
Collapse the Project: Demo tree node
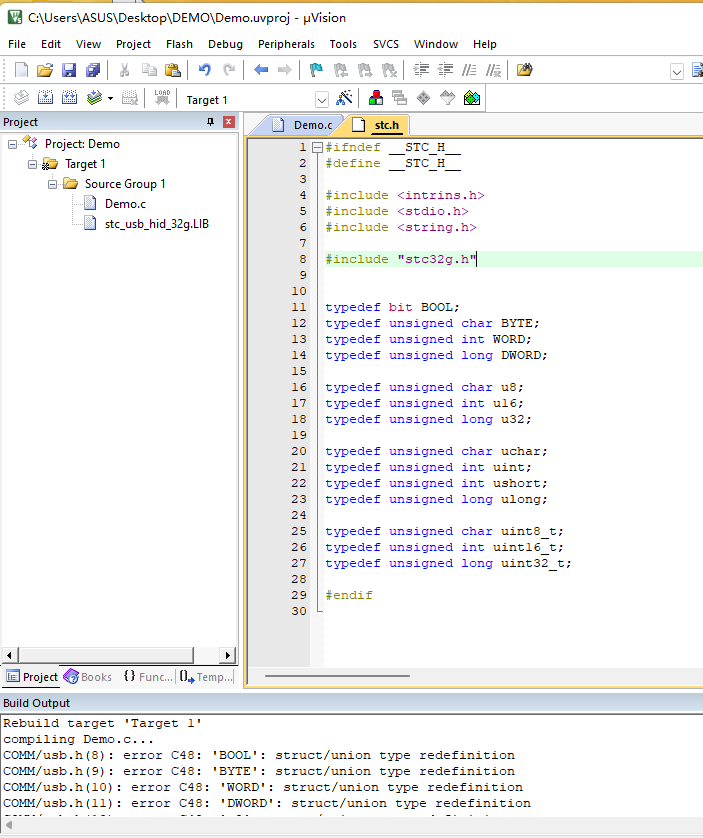click(x=13, y=144)
